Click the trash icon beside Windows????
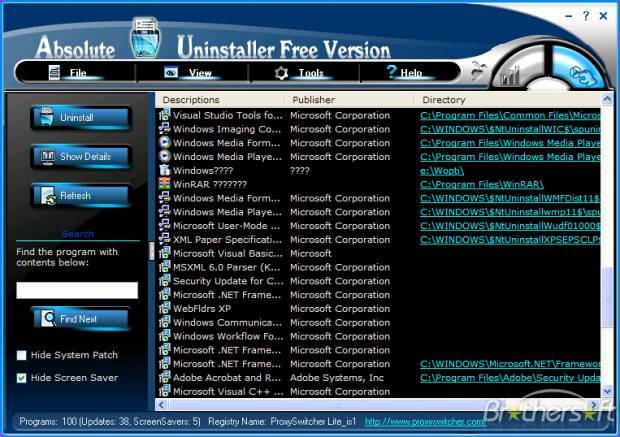 click(x=164, y=170)
